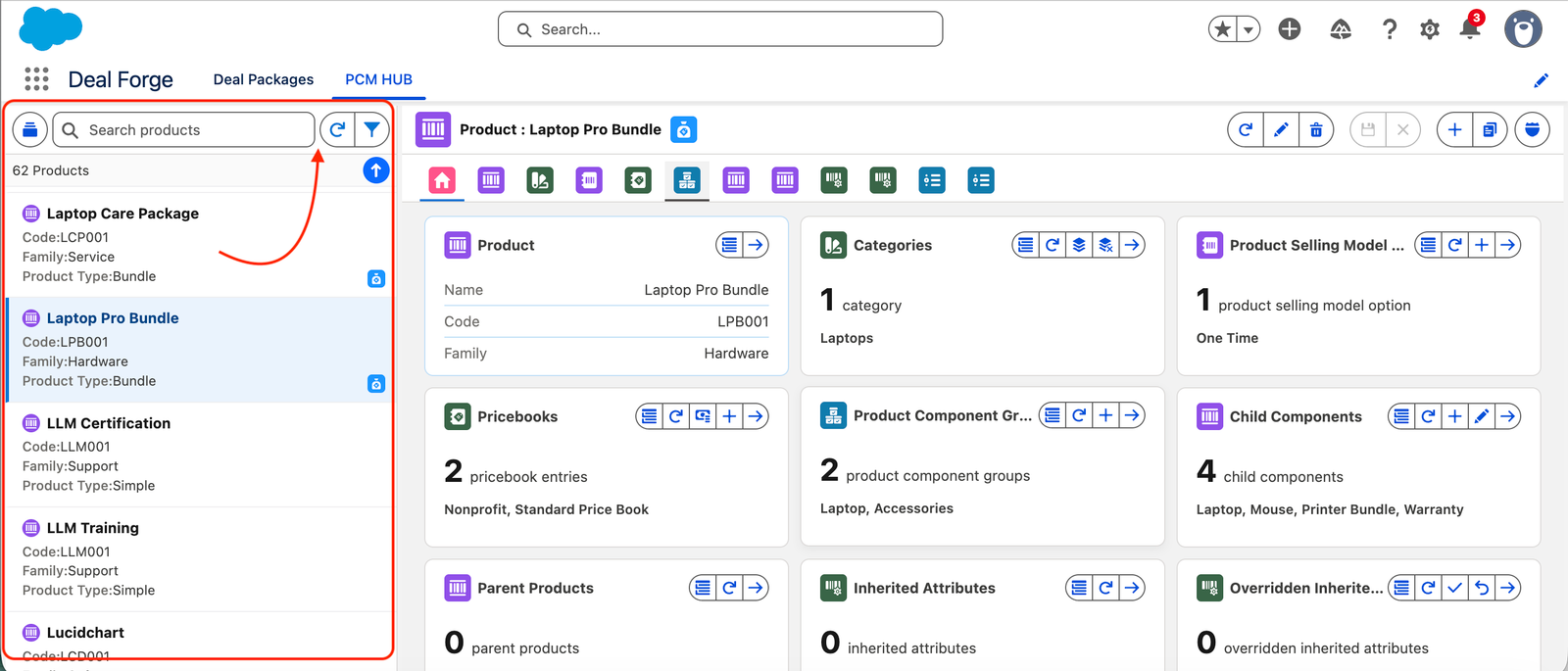
Task: Show list view in Product Component Groups card
Action: [x=1053, y=415]
